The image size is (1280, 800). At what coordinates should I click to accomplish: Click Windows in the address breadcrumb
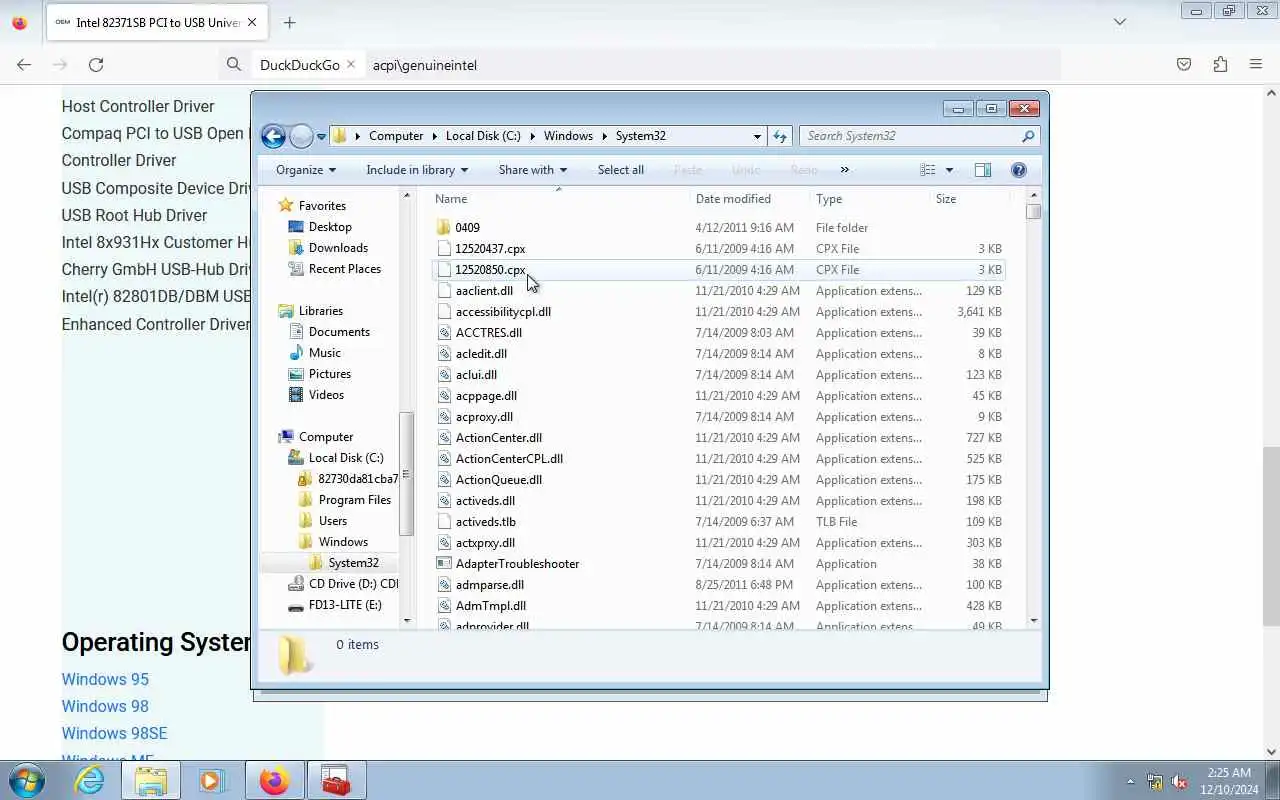coord(568,136)
